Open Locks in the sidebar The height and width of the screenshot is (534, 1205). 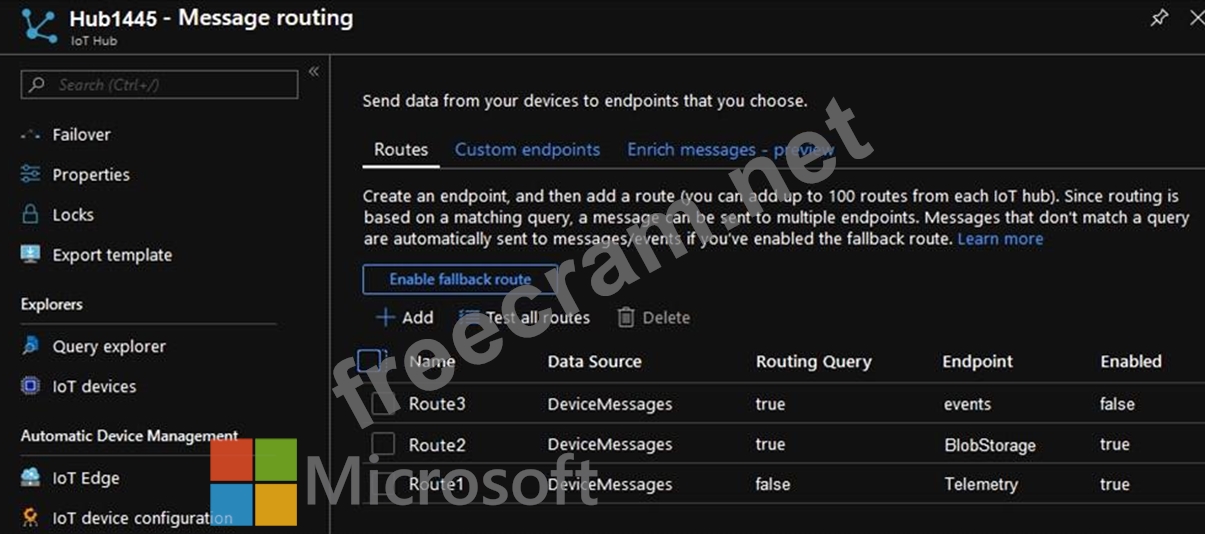click(73, 215)
